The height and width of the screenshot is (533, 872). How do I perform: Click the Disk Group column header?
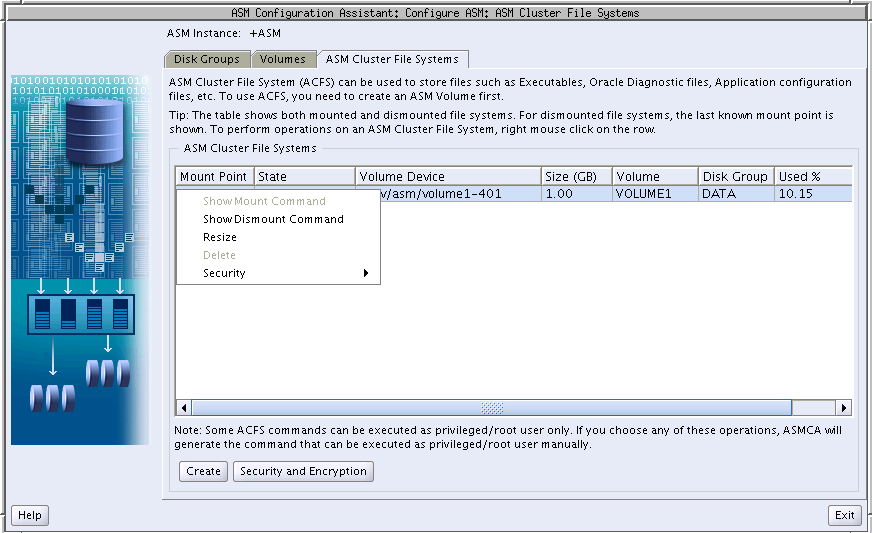tap(736, 176)
